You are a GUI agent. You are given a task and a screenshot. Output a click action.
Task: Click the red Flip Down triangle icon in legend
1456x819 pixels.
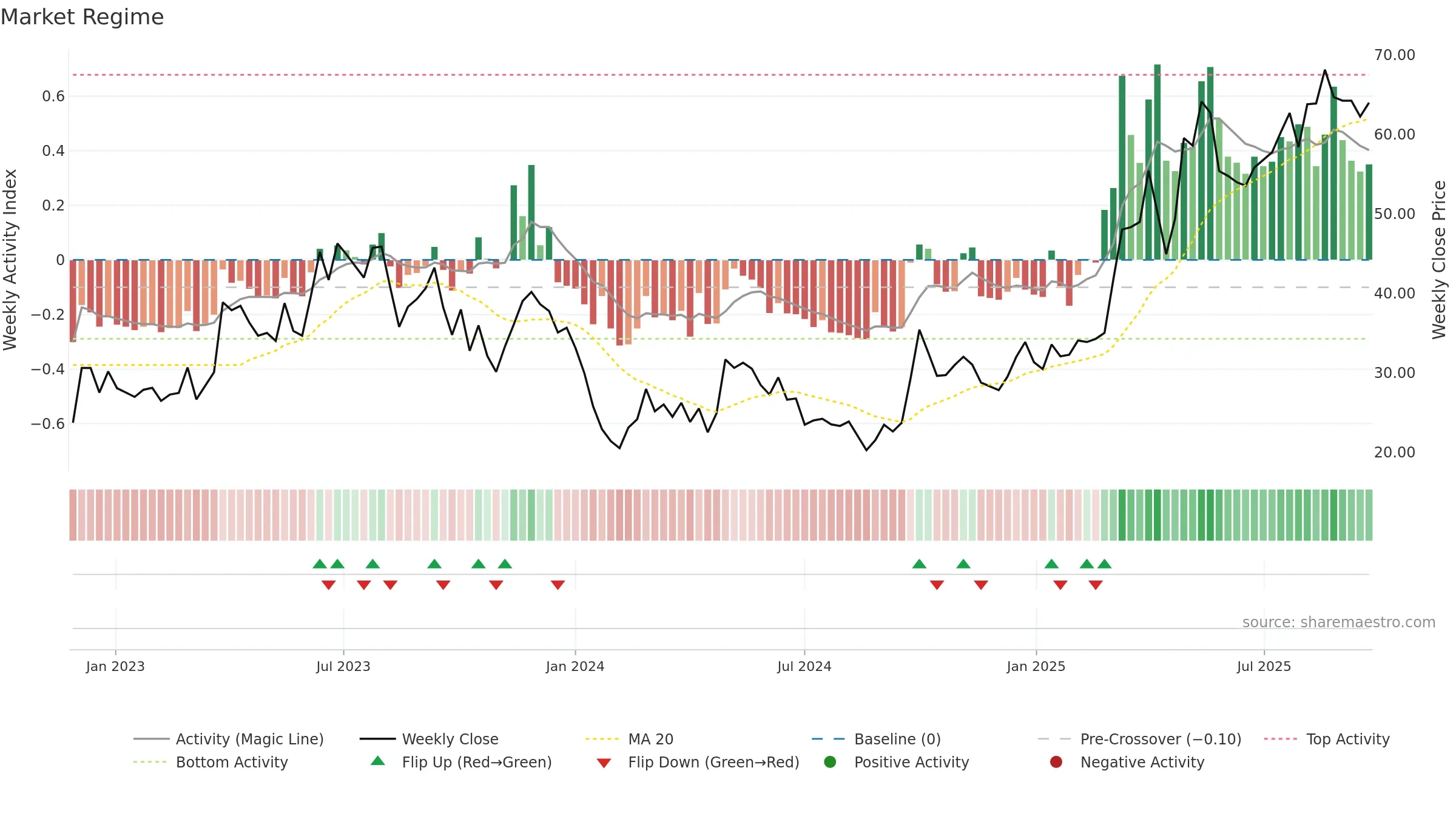604,763
